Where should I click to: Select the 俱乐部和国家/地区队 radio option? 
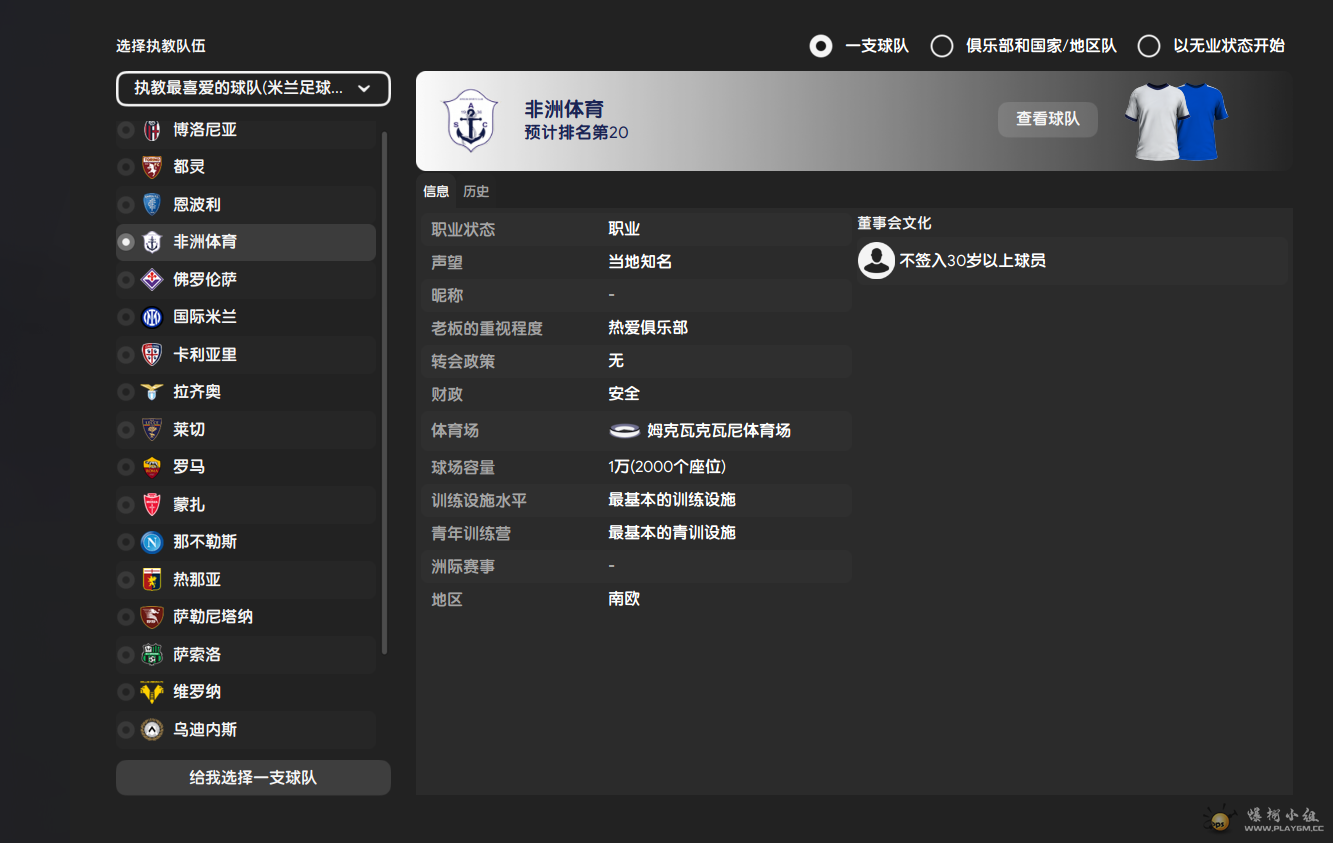[942, 46]
